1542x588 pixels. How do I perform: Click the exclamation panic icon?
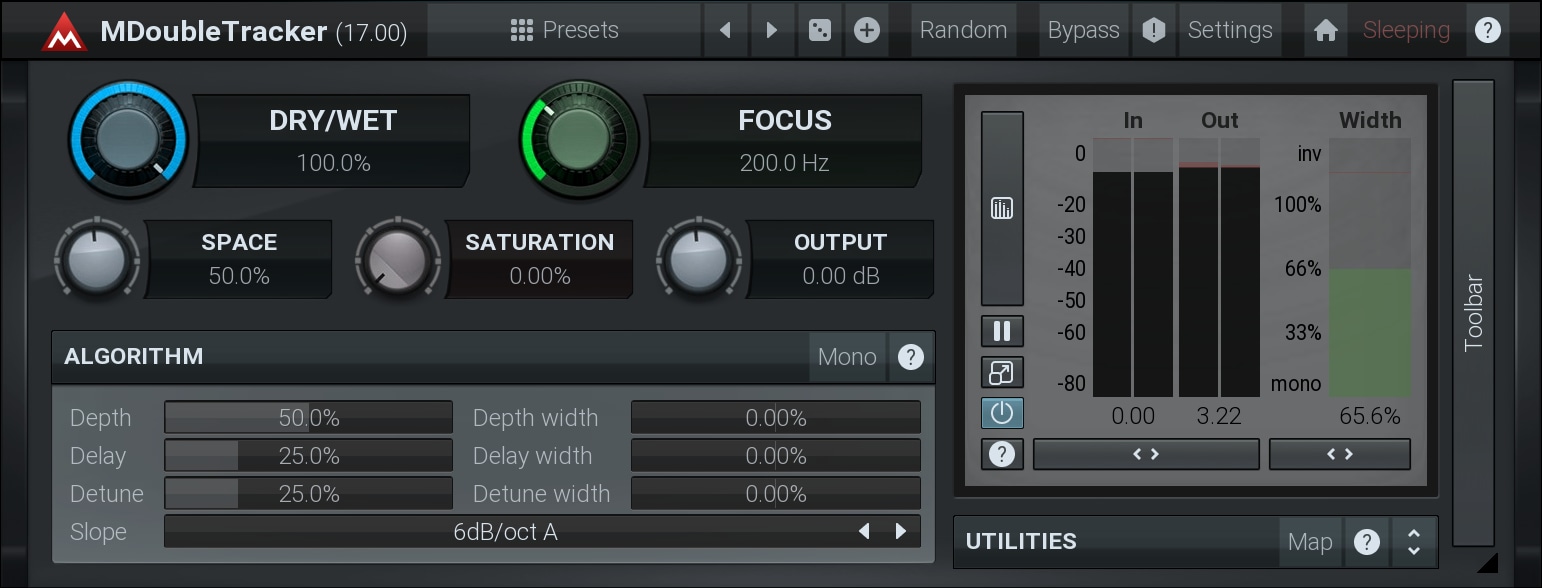pos(1154,30)
